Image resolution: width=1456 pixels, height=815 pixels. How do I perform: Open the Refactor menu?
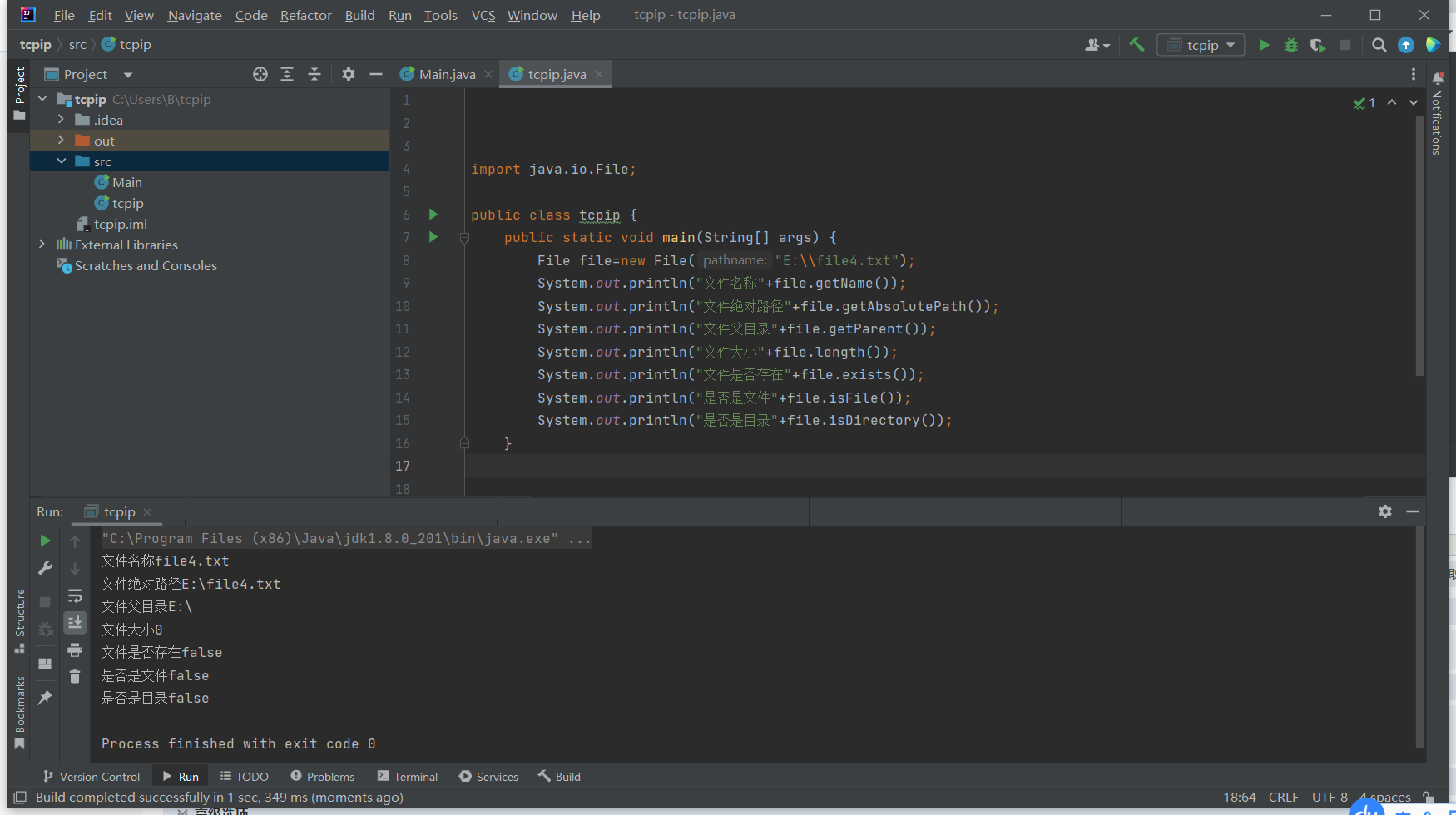coord(305,15)
